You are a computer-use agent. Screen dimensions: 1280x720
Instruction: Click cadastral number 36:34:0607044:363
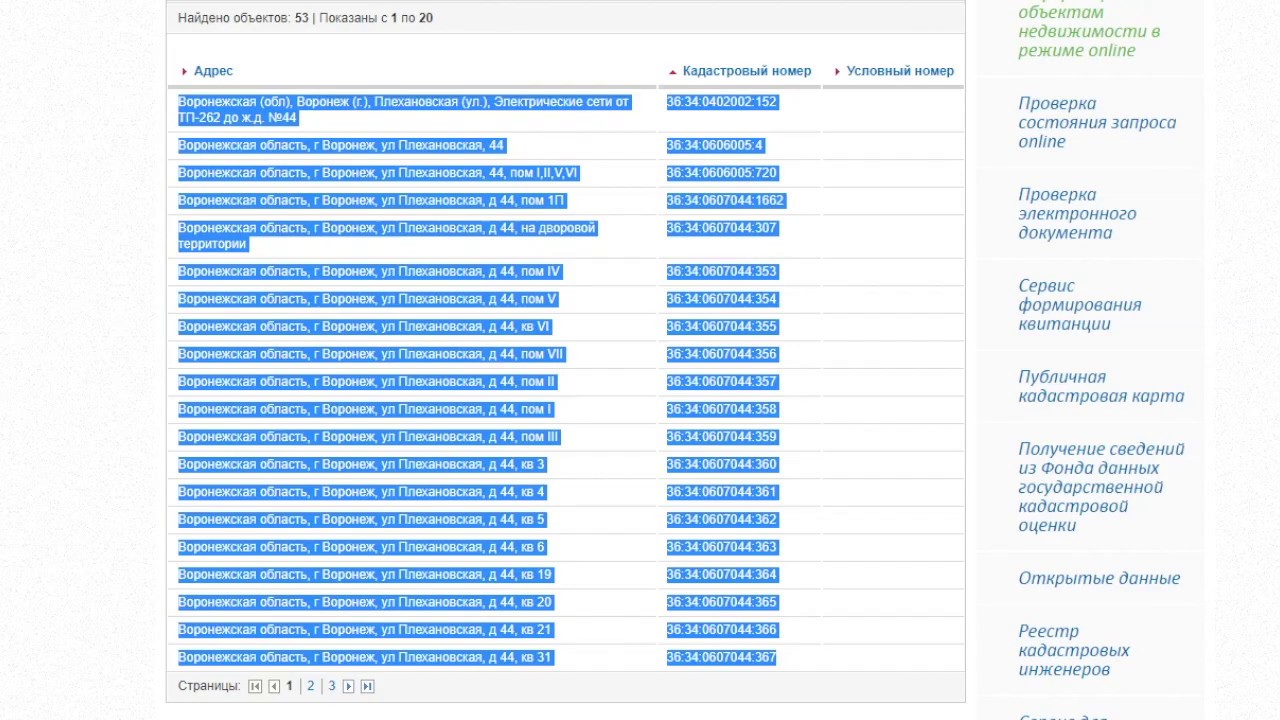click(721, 547)
